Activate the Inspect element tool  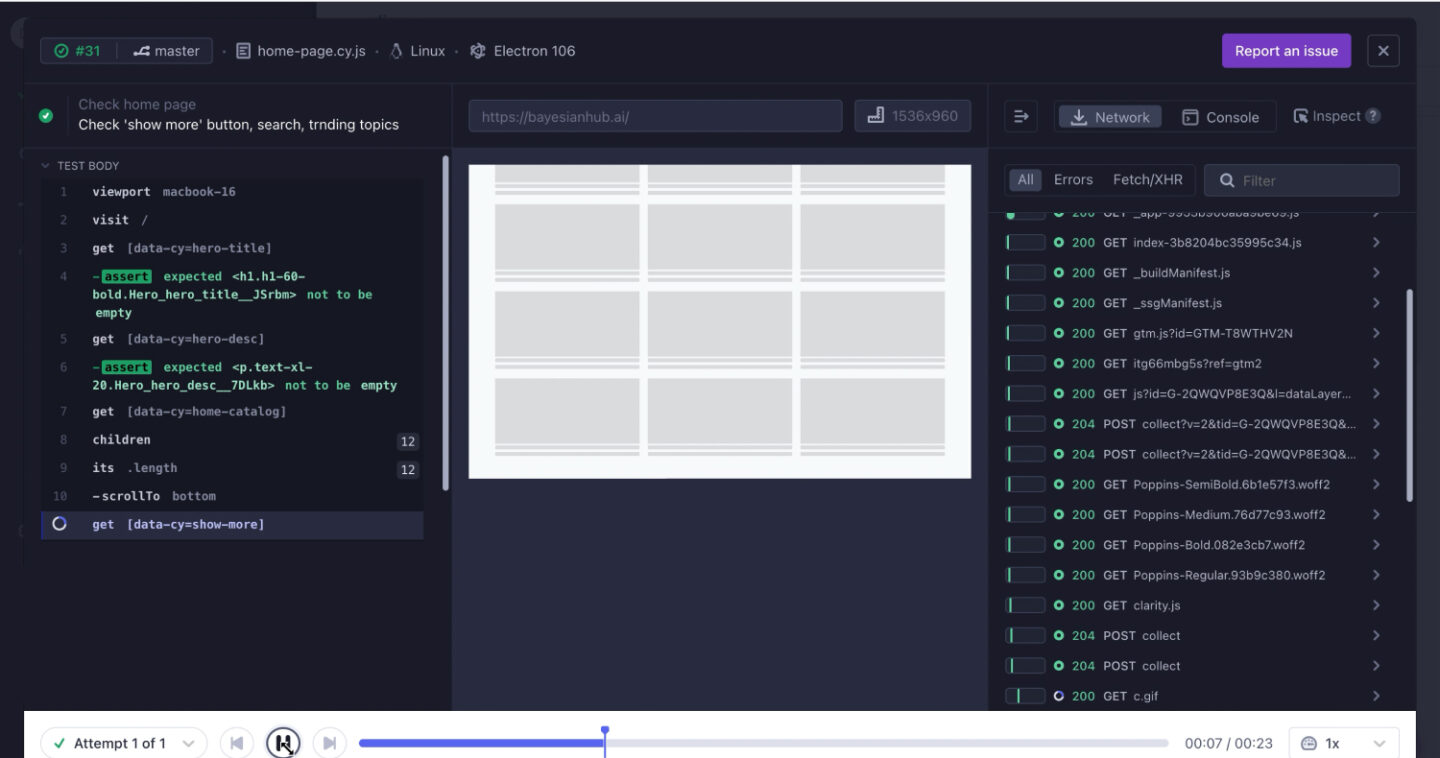(x=1327, y=116)
